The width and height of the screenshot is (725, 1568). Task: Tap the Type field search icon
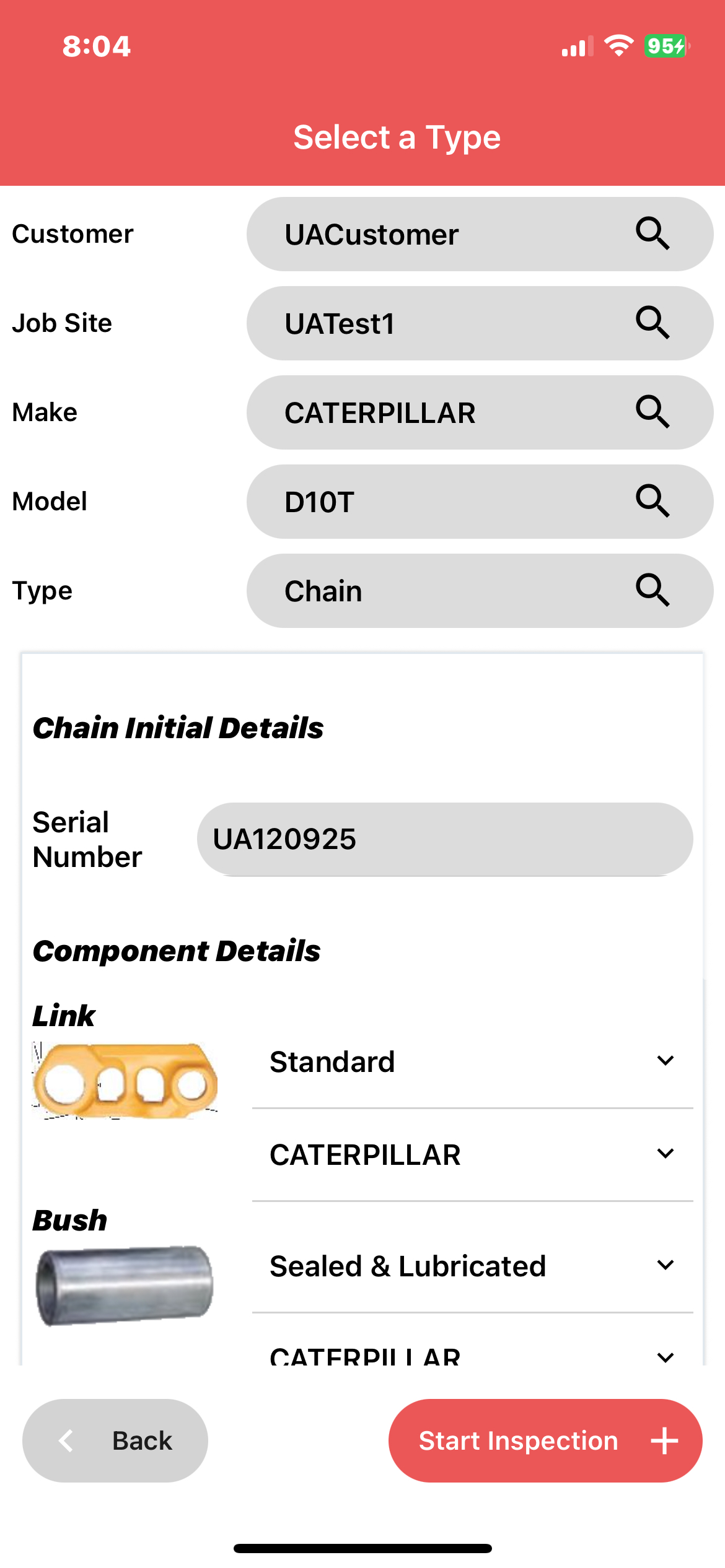pos(652,590)
